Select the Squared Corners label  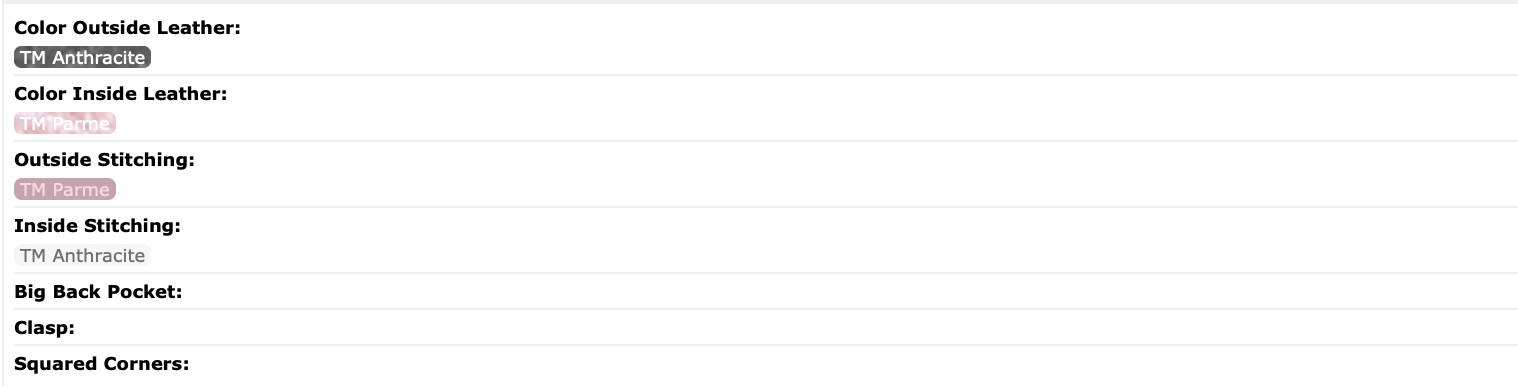tap(102, 364)
